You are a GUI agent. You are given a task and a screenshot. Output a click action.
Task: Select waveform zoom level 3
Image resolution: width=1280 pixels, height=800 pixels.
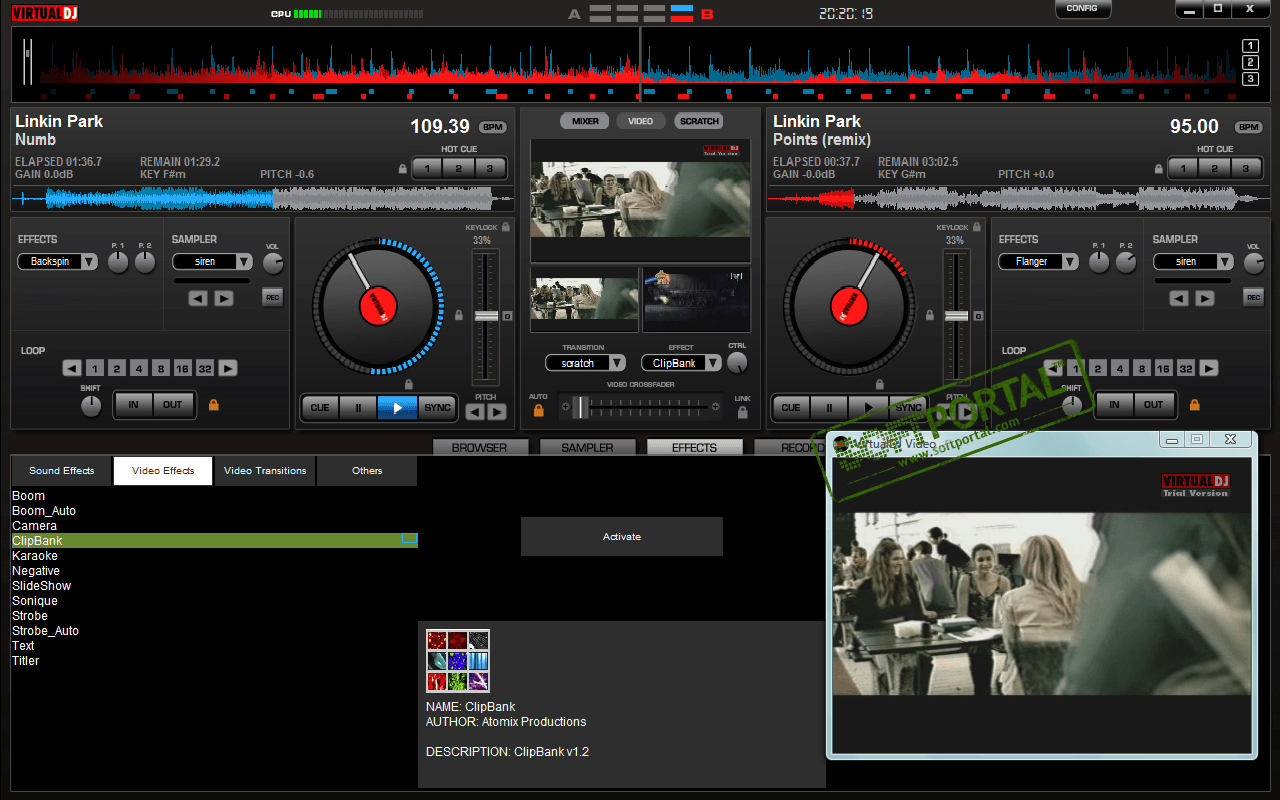pyautogui.click(x=1250, y=79)
